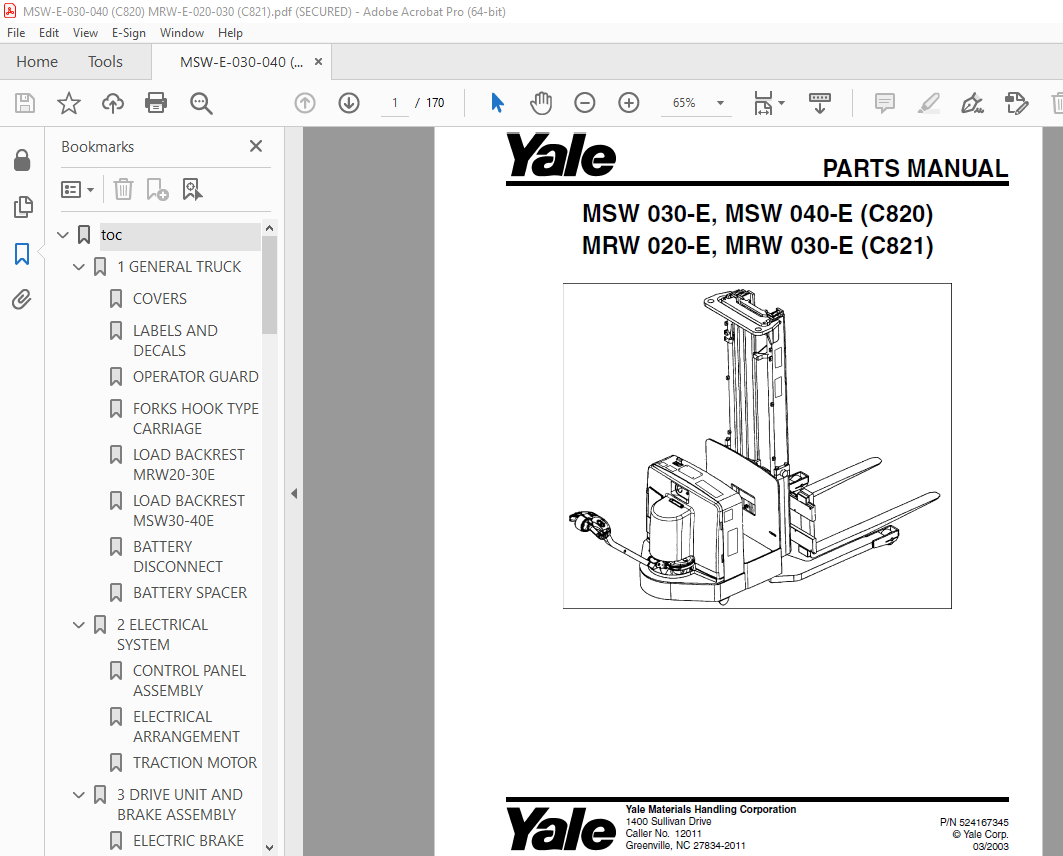The height and width of the screenshot is (856, 1063).
Task: Click the stamp tool icon
Action: coord(1016,103)
